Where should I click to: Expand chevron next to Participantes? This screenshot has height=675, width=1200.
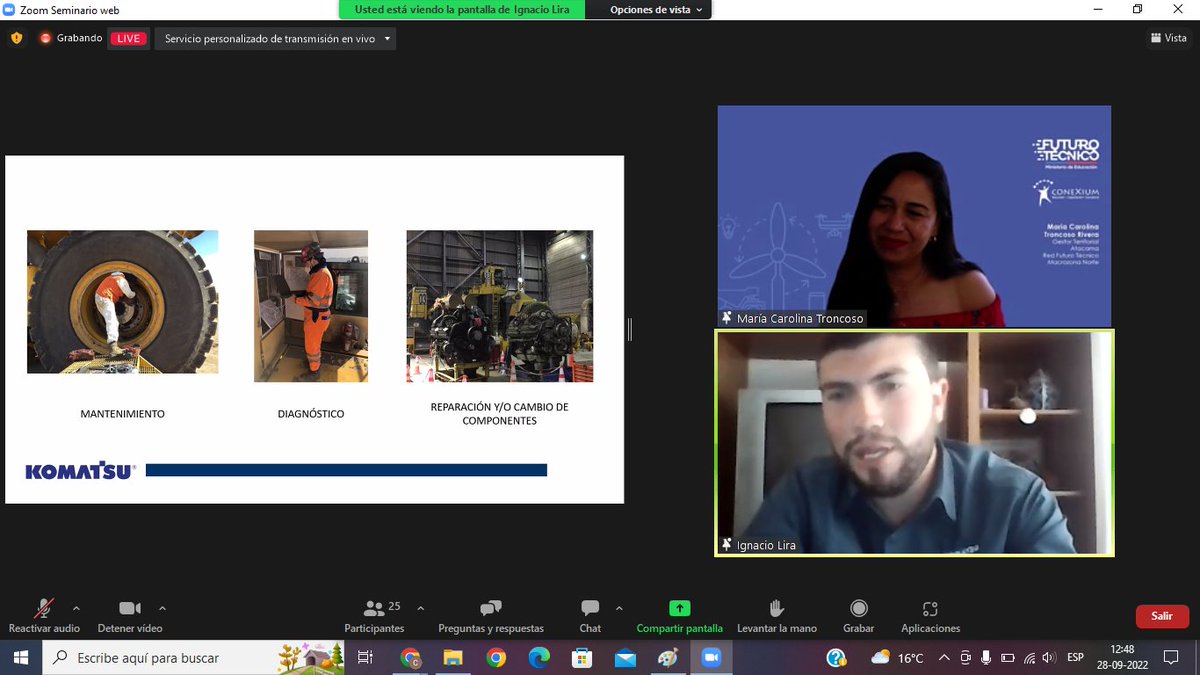tap(420, 608)
